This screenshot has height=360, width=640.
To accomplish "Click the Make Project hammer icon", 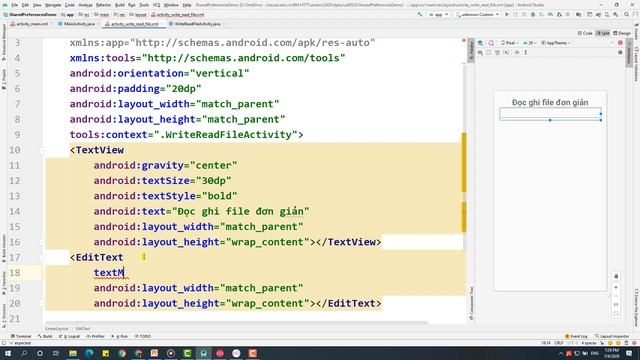I will pos(420,15).
